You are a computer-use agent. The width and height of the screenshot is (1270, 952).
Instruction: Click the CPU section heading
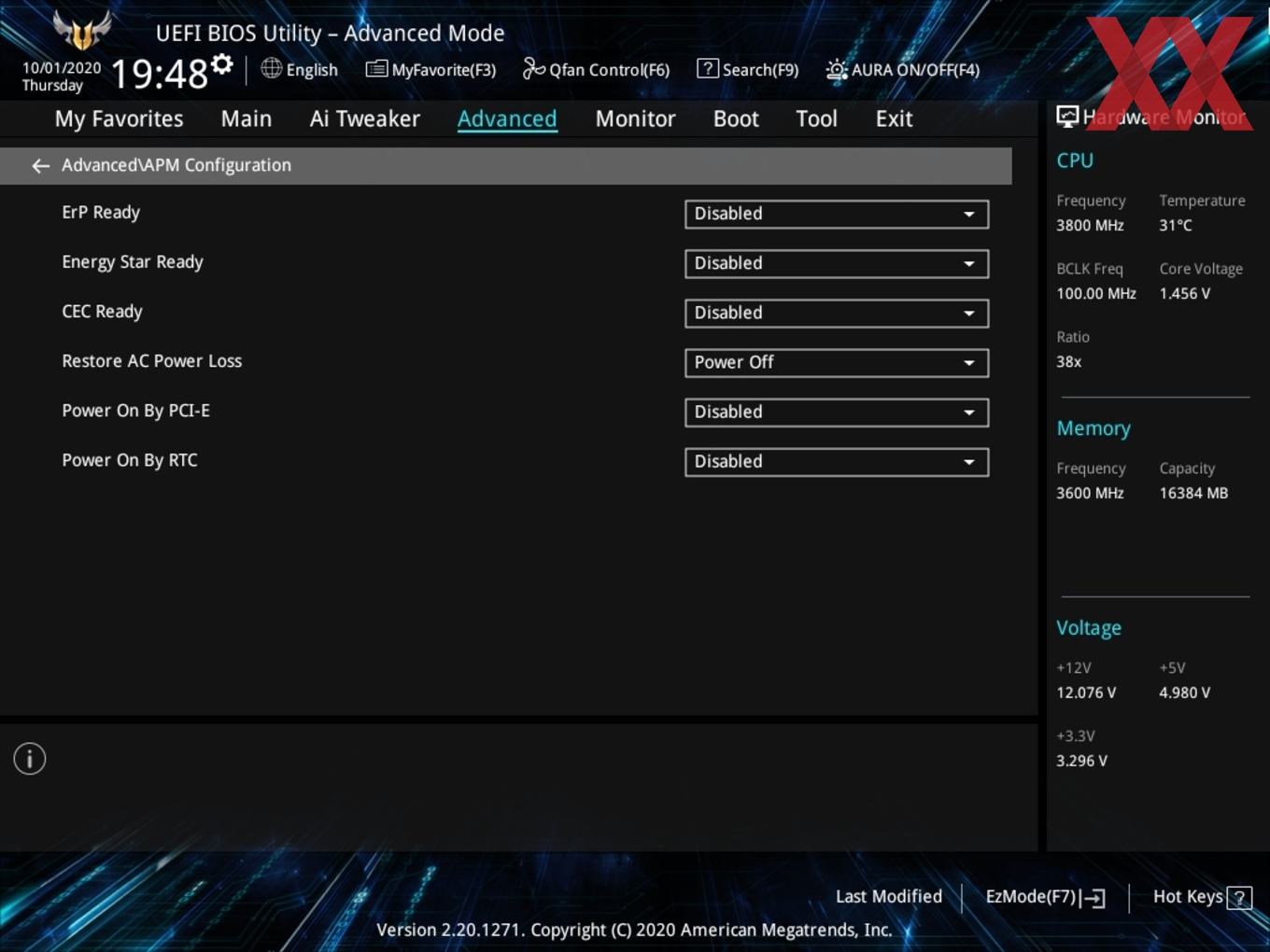(1075, 161)
